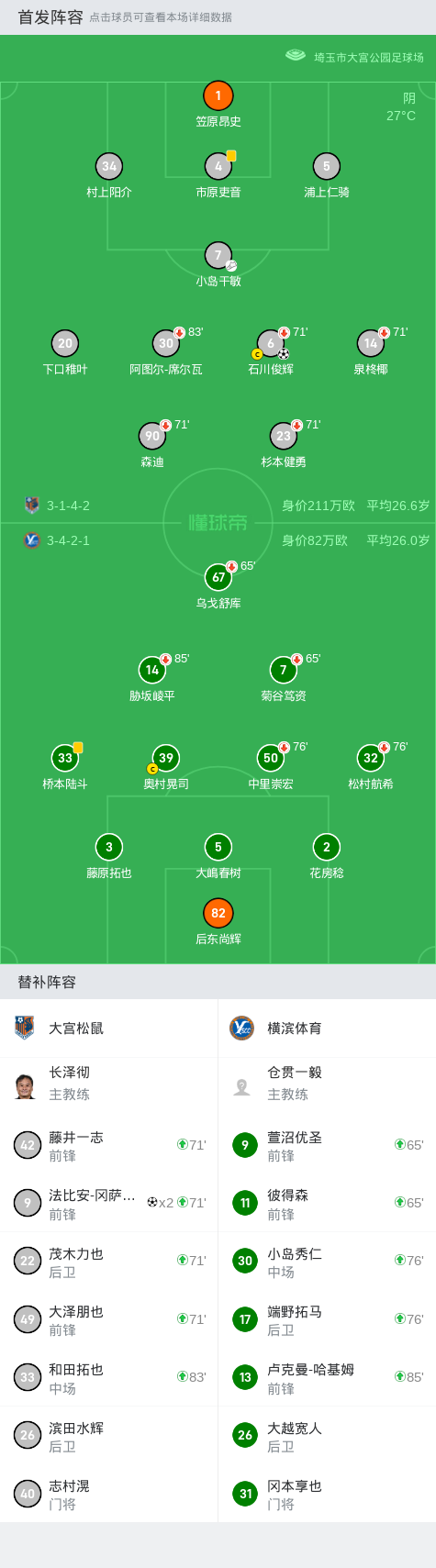
Task: Tap 桥本陆斗 number 33 with yellow card
Action: [65, 758]
